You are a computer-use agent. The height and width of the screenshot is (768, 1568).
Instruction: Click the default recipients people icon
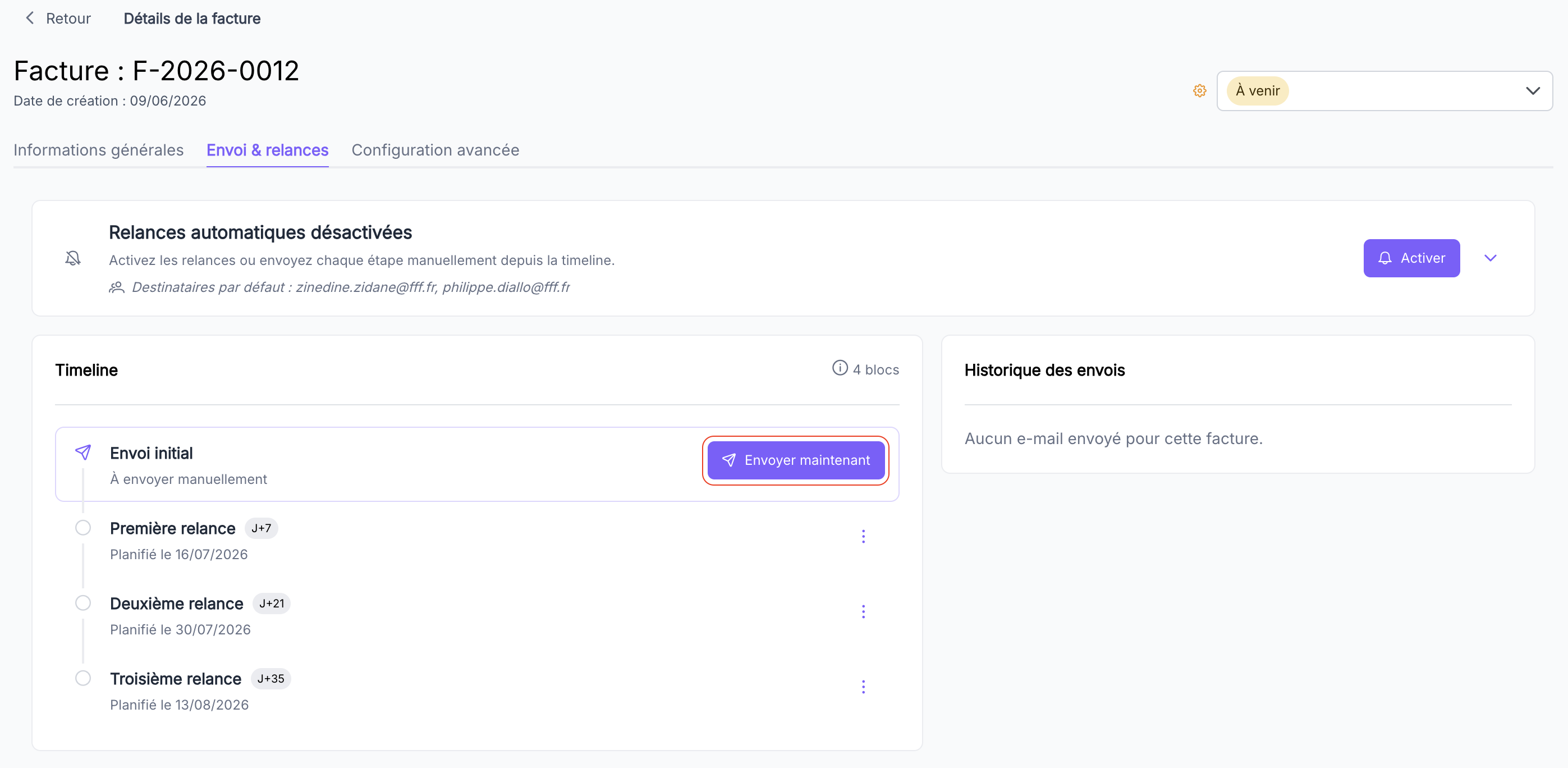pos(117,287)
